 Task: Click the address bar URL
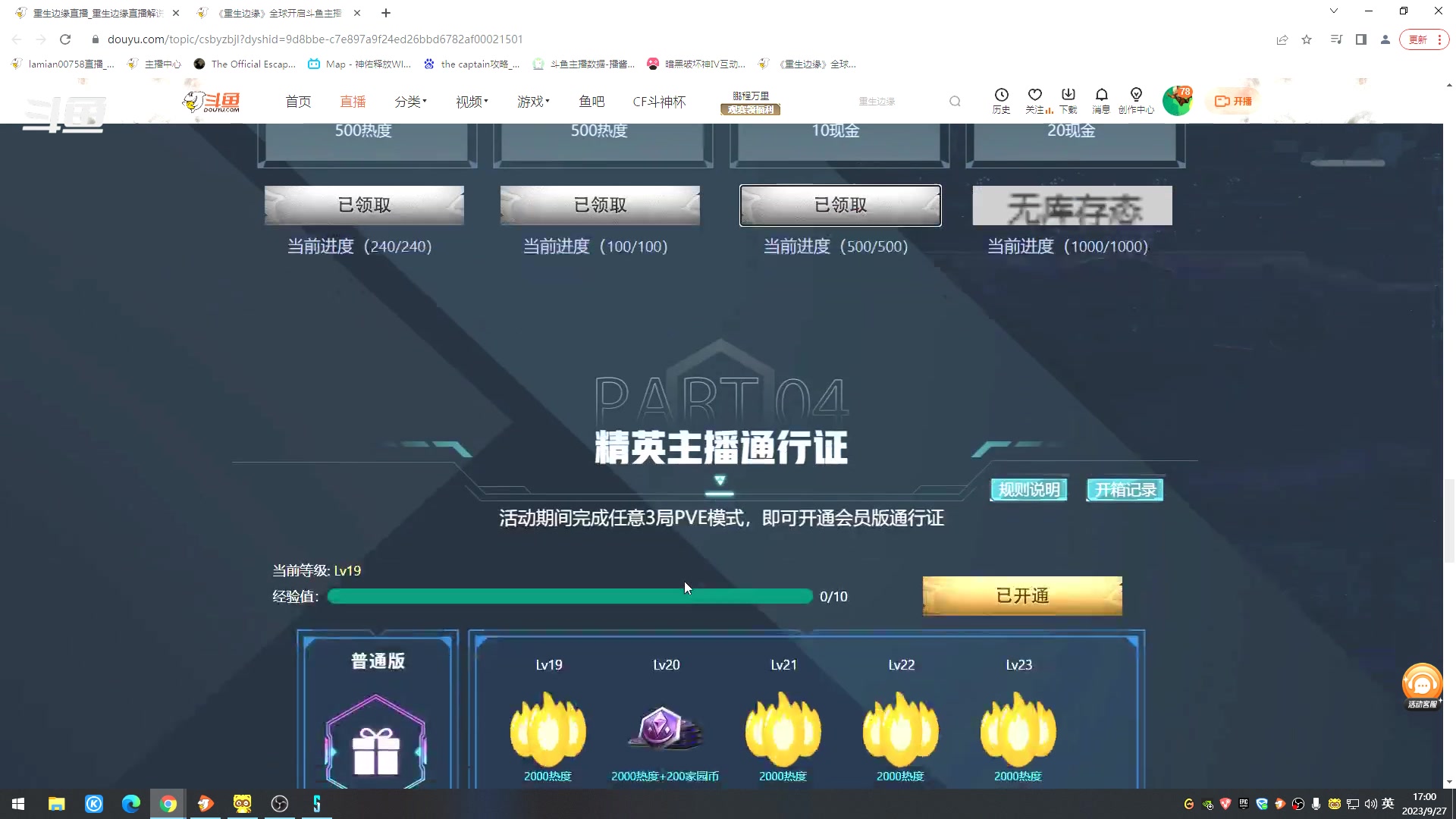pyautogui.click(x=315, y=39)
